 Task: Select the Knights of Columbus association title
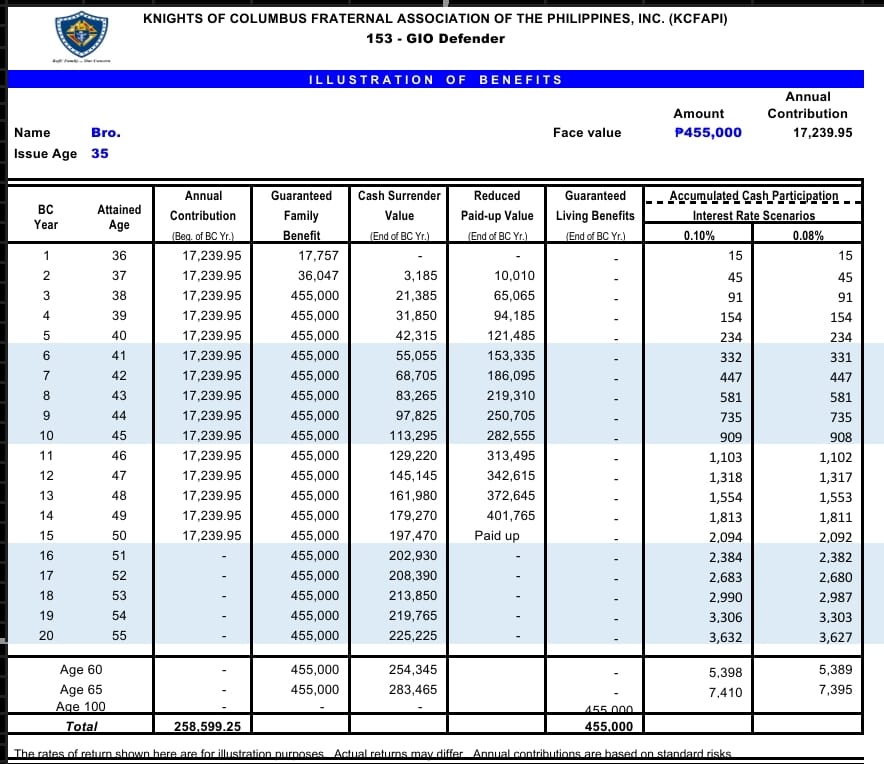(435, 19)
